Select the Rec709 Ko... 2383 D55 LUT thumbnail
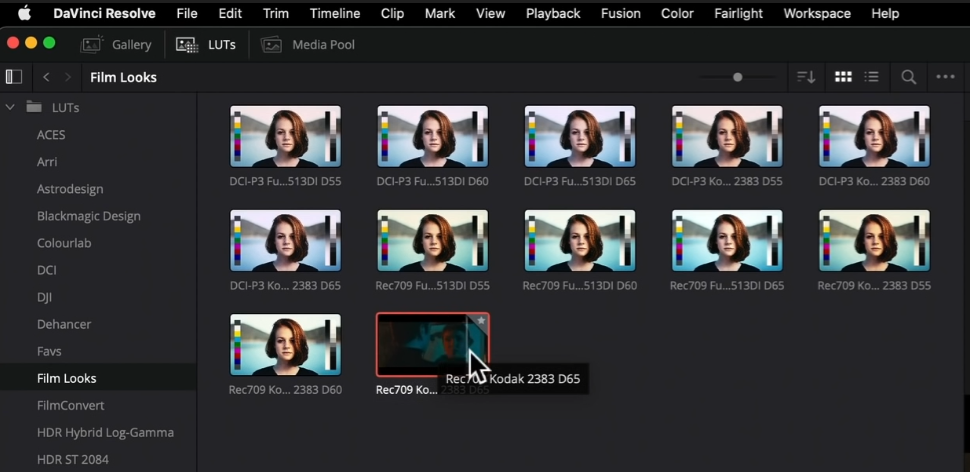This screenshot has width=970, height=472. coord(874,241)
